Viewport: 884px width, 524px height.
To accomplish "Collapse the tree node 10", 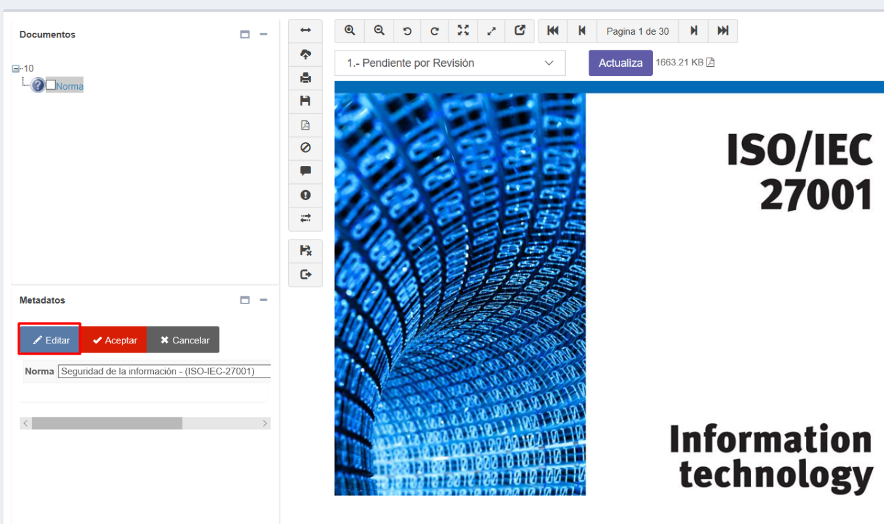I will click(17, 69).
